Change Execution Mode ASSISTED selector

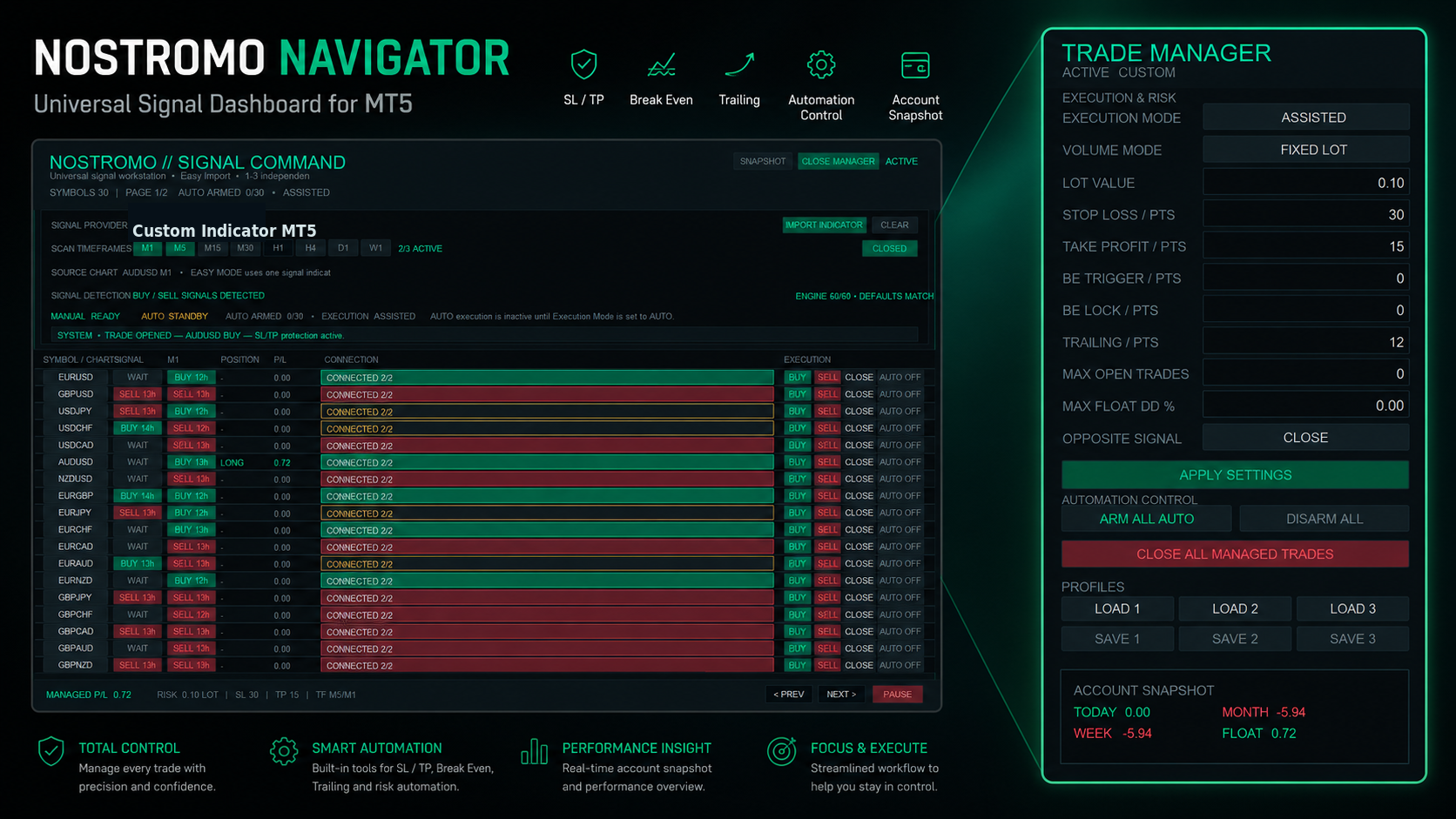pos(1305,117)
